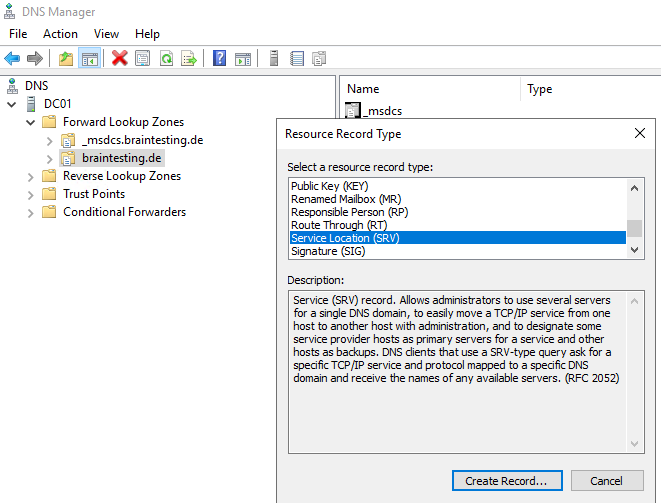Click the Export List icon
The image size is (661, 503).
[188, 59]
